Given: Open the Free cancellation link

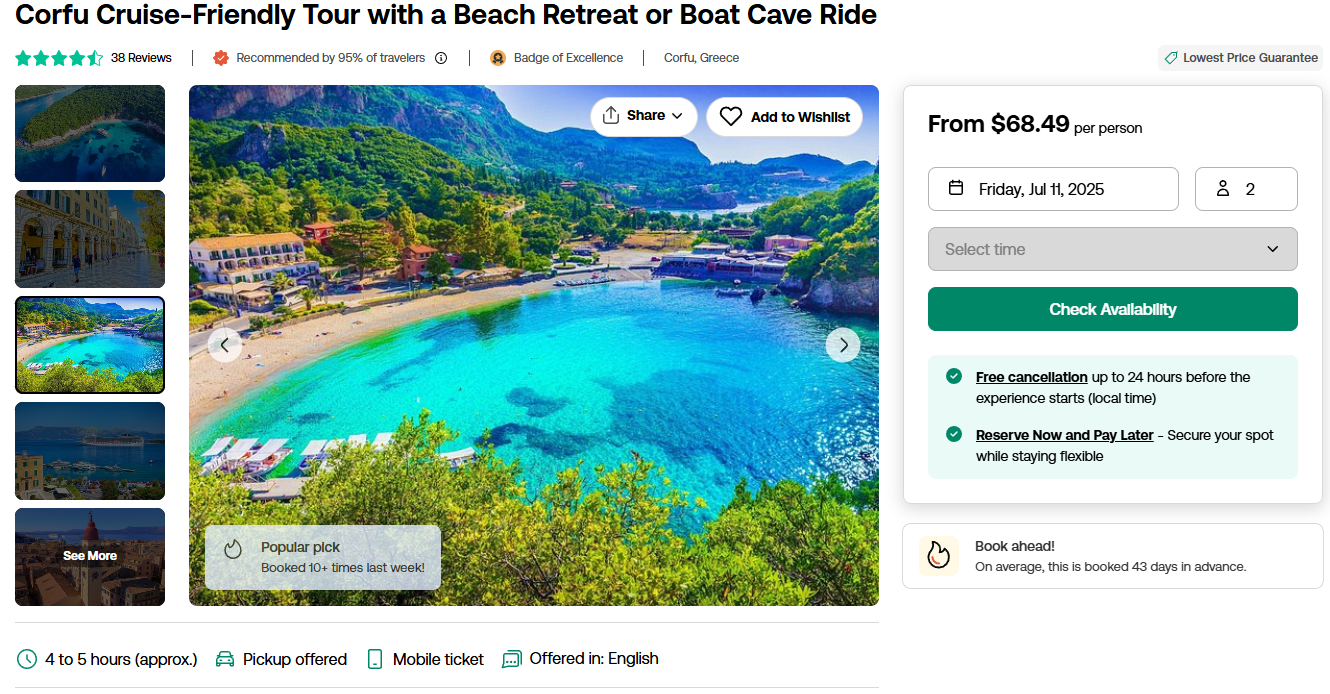Looking at the screenshot, I should [x=1031, y=377].
